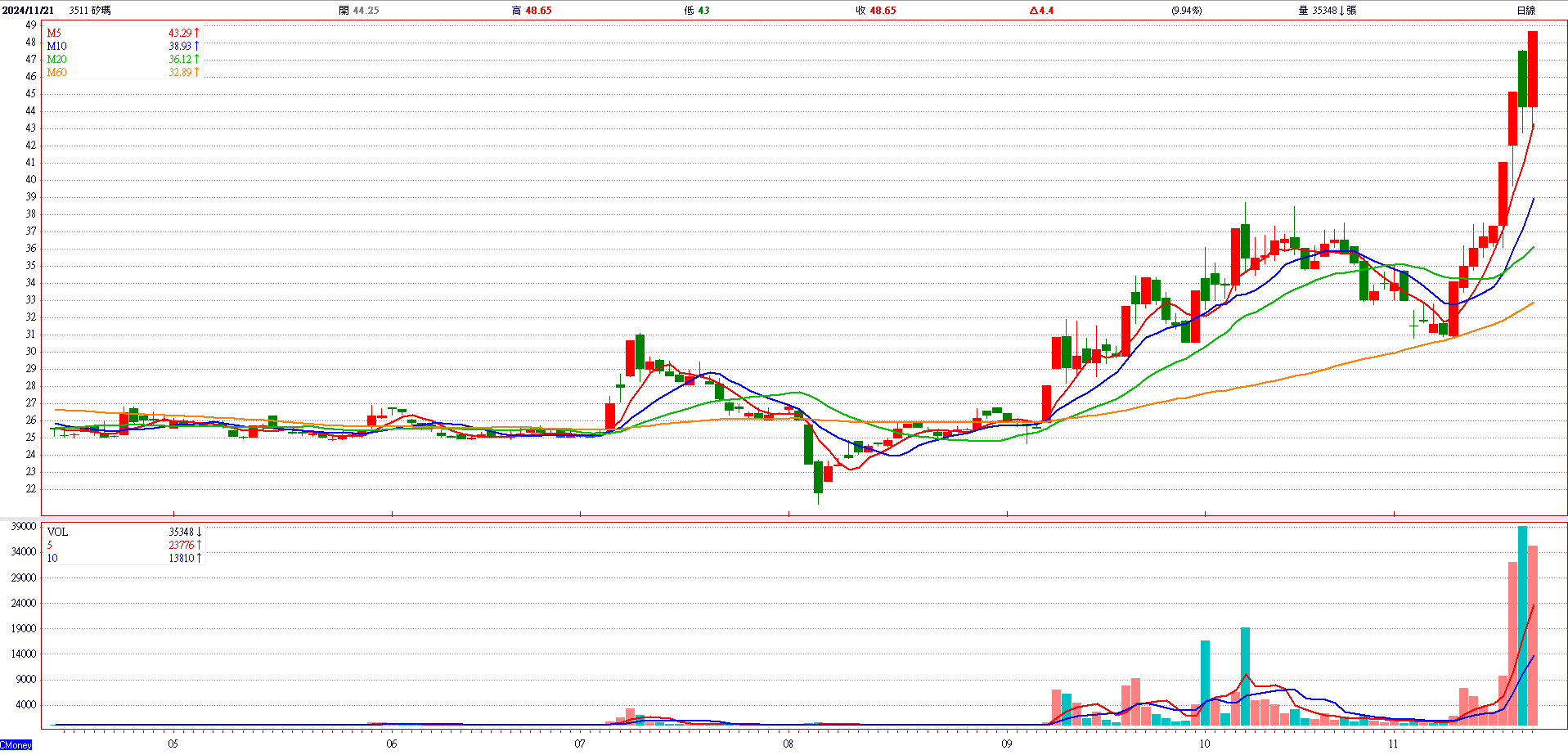Click the VOL label in the volume panel
The image size is (1568, 755).
tap(57, 533)
